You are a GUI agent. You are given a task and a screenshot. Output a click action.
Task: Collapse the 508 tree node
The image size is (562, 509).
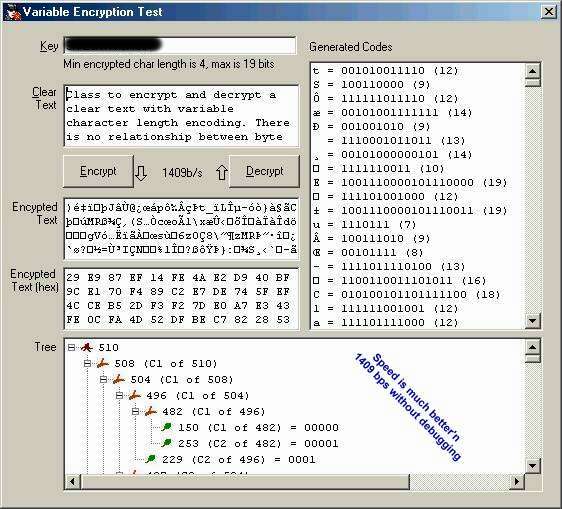[87, 363]
